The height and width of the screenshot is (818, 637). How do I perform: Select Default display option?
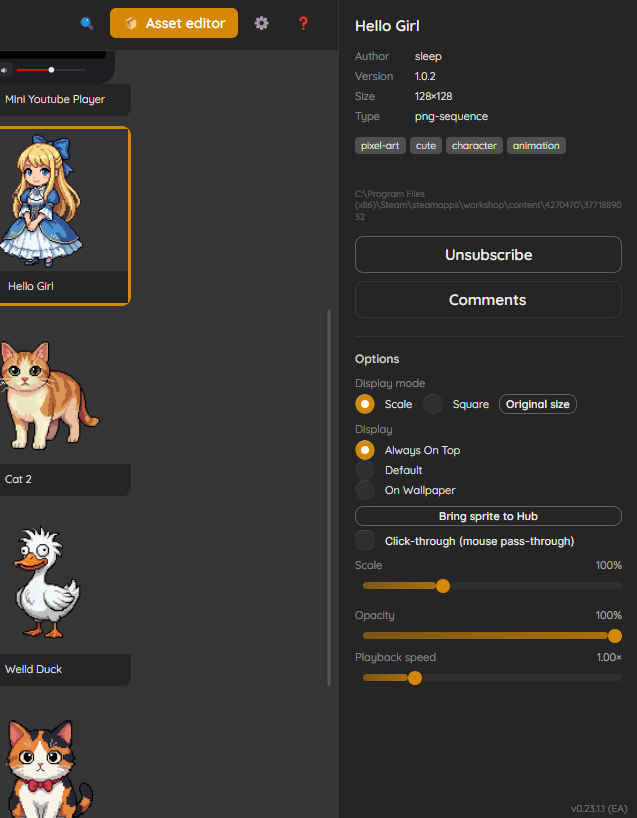point(365,470)
